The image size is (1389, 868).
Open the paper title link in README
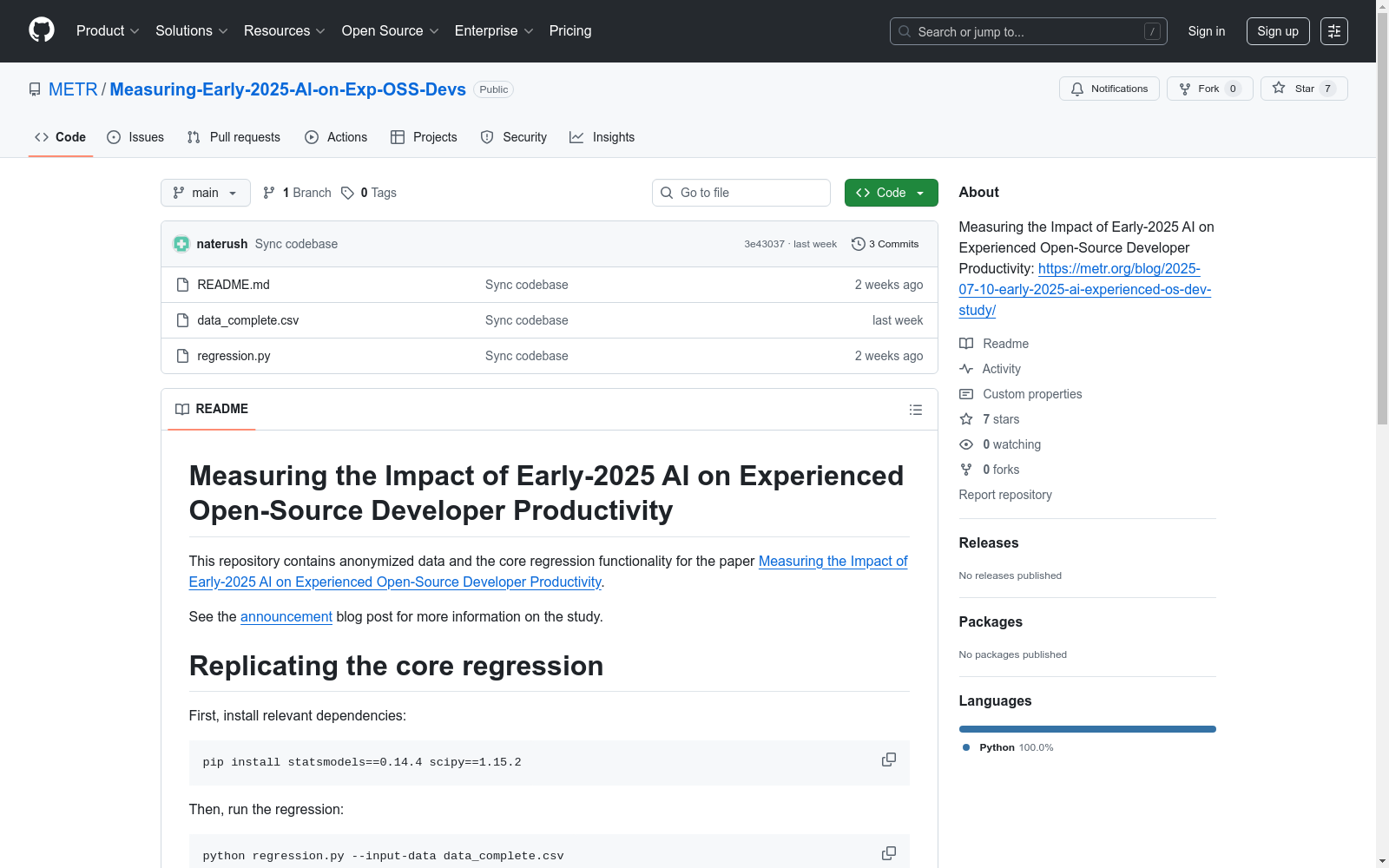pos(549,571)
